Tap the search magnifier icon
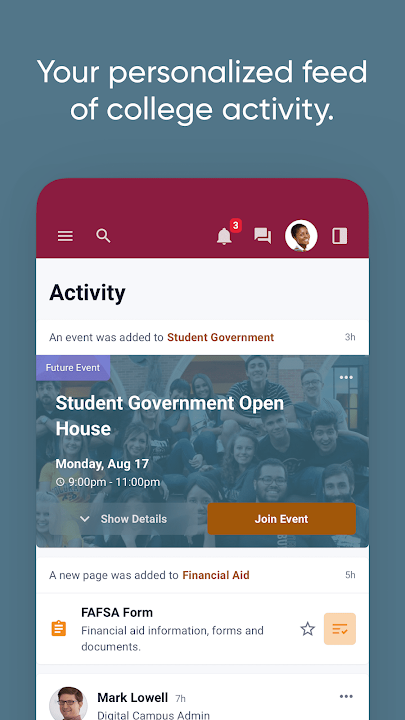Screen dimensions: 405x720 point(103,236)
